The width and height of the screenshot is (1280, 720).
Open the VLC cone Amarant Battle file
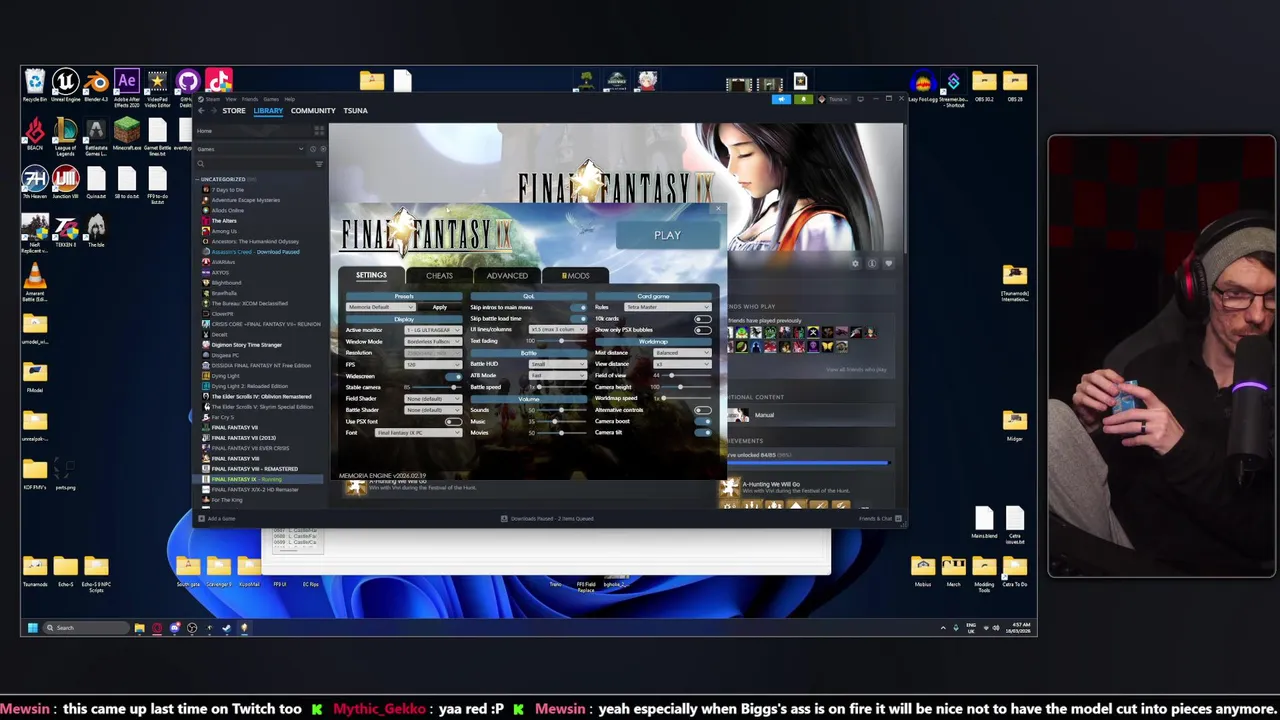(x=35, y=281)
